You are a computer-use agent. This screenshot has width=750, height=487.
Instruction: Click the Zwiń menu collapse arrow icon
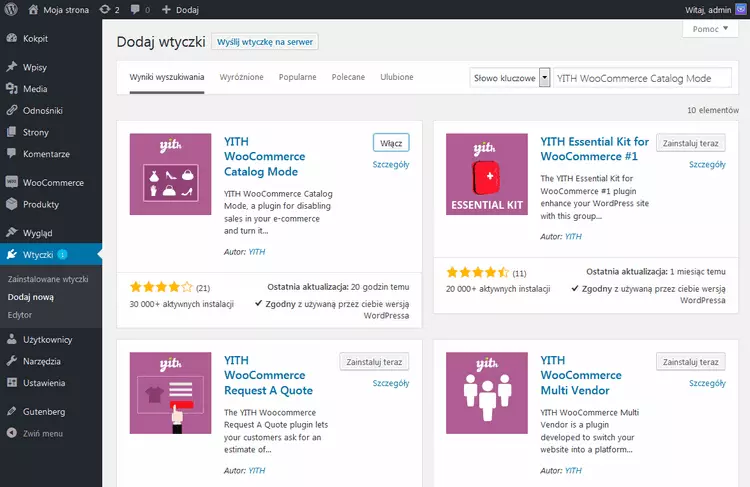click(12, 433)
